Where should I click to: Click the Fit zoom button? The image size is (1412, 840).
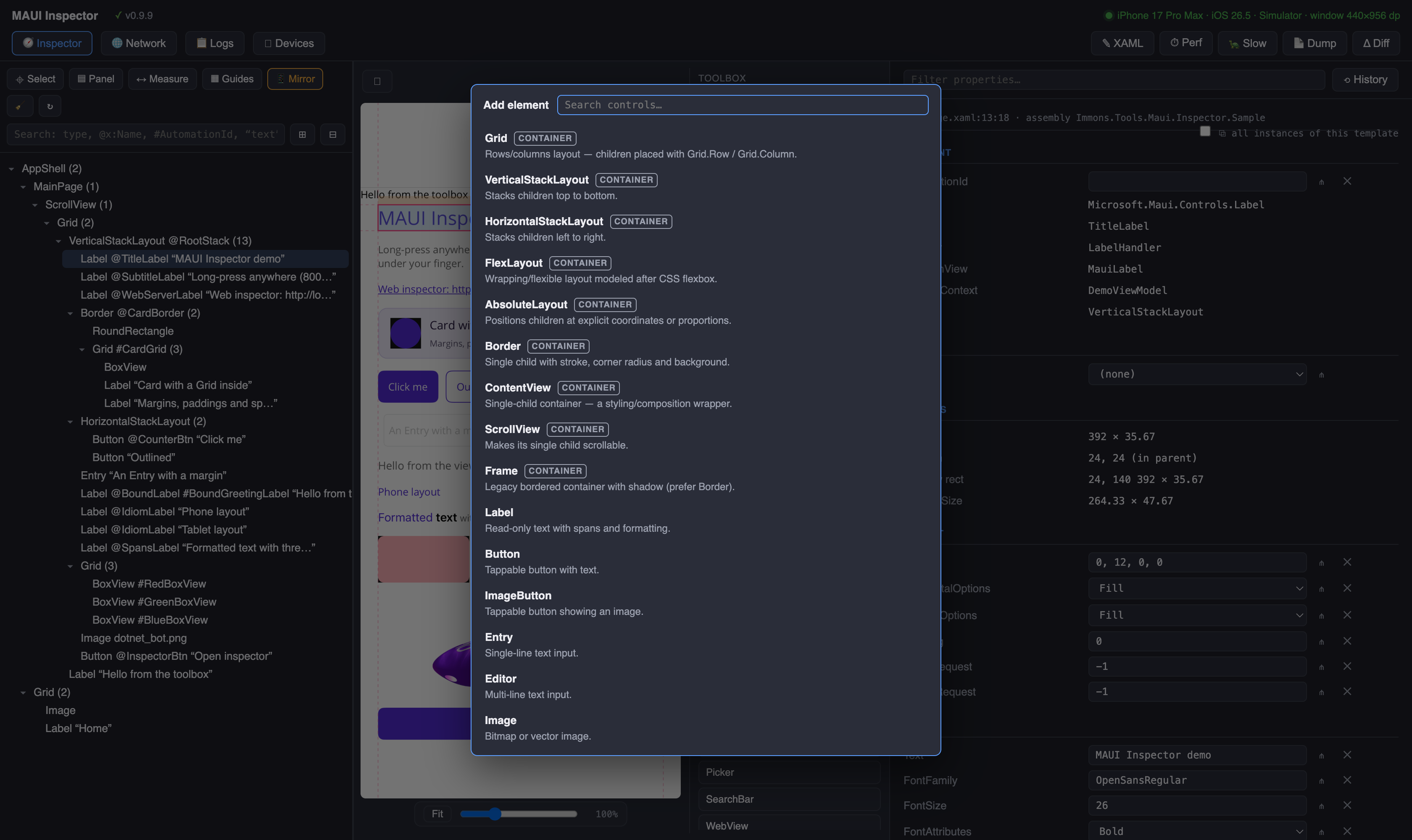click(x=437, y=814)
